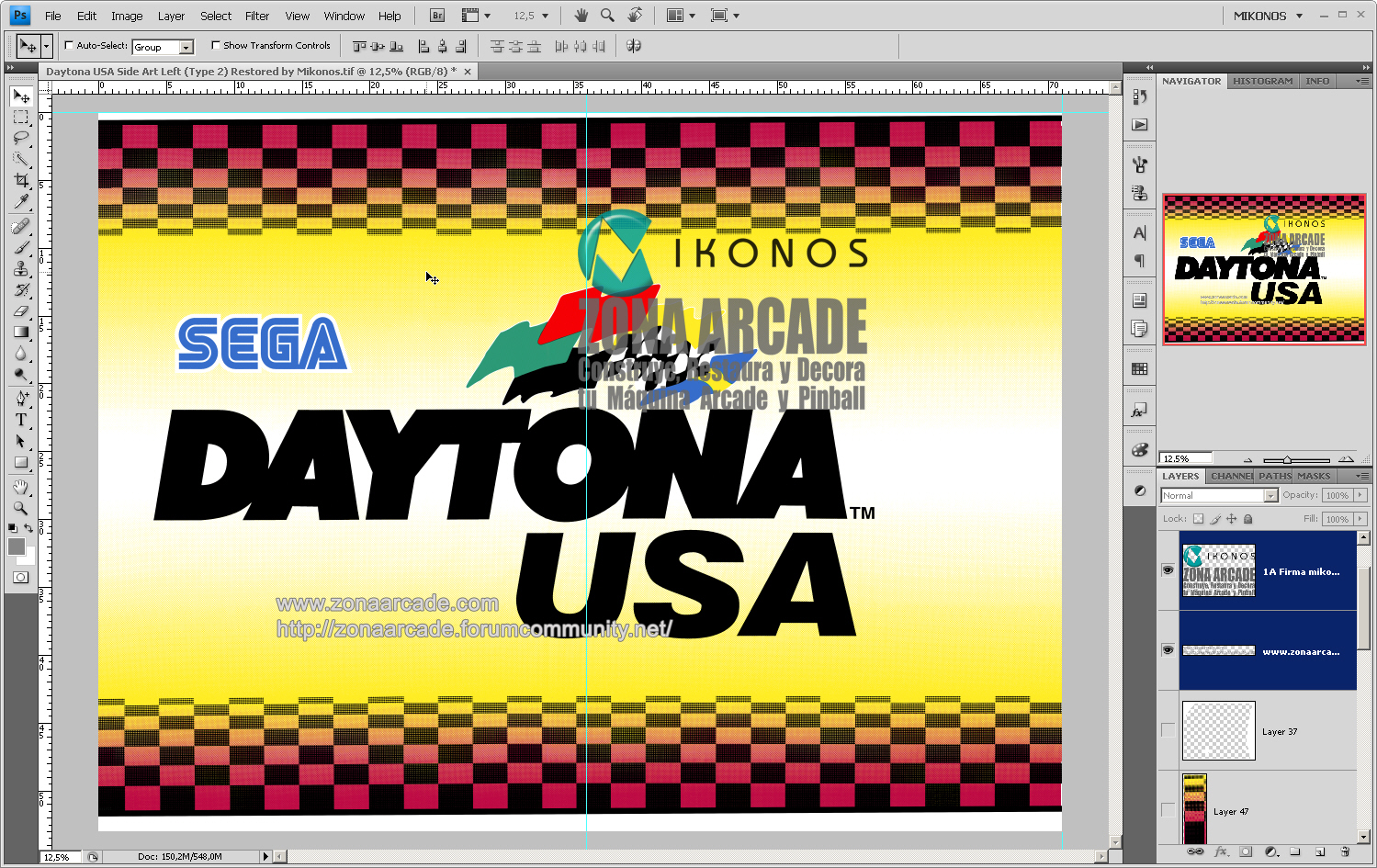Click the Layer 37 thumbnail
Viewport: 1377px width, 868px height.
(x=1218, y=730)
